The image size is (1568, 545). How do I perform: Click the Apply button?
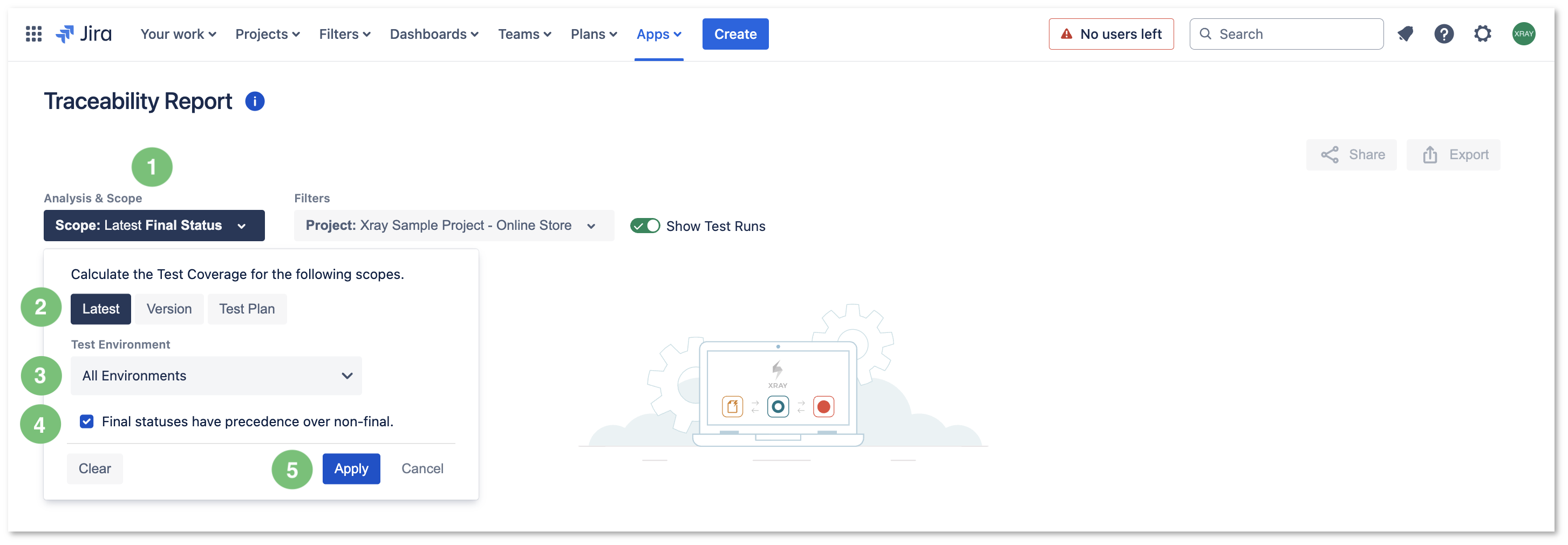pyautogui.click(x=351, y=468)
